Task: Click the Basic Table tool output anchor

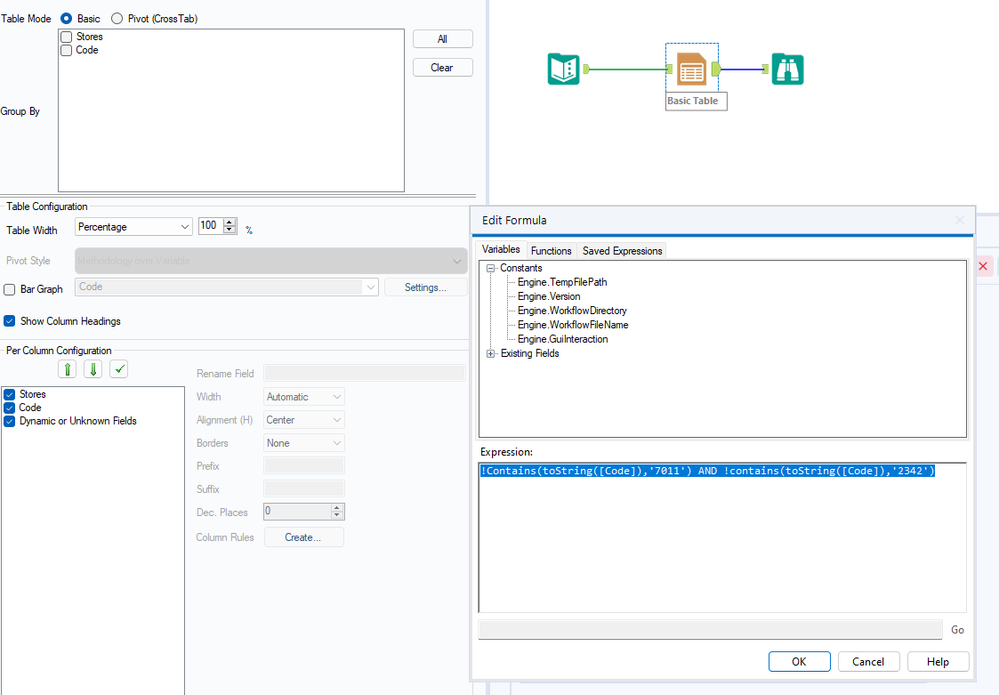Action: [716, 69]
